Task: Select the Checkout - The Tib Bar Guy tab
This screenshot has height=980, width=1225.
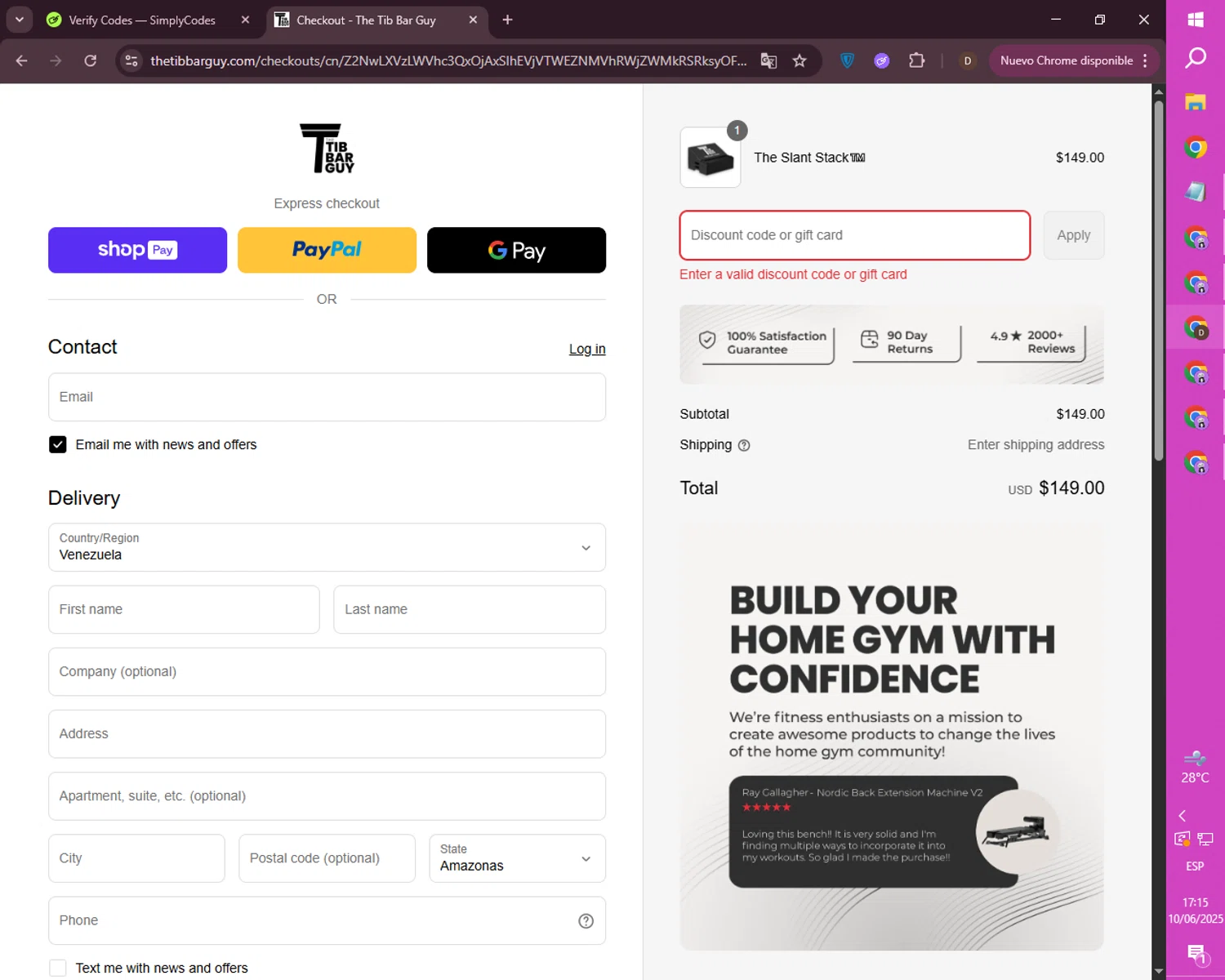Action: (x=366, y=20)
